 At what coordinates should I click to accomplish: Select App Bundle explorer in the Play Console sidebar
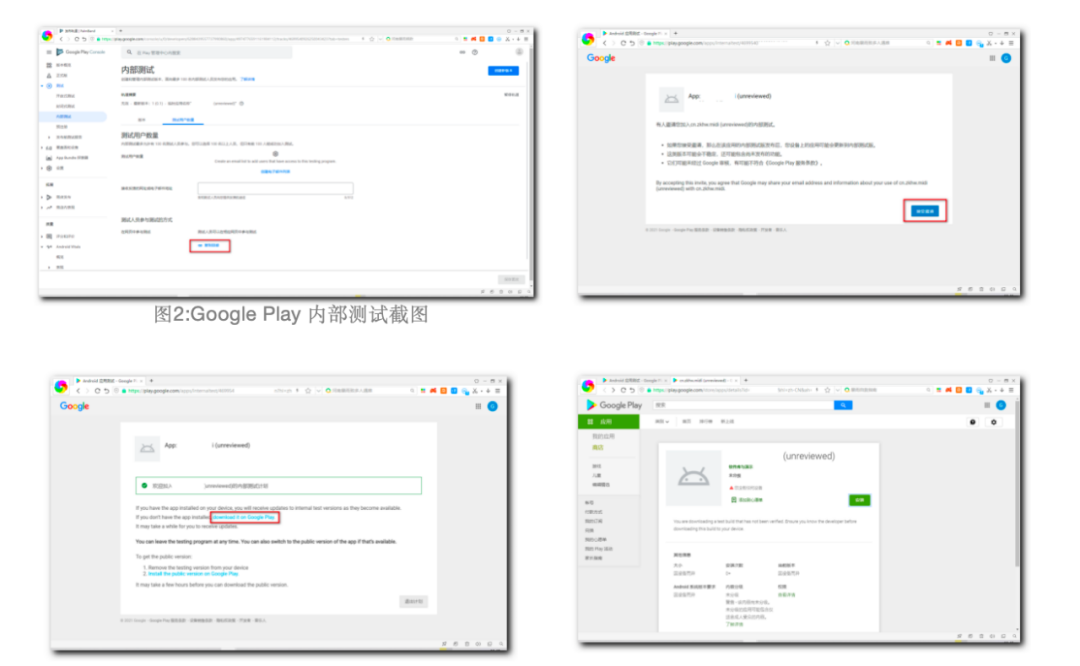point(72,158)
